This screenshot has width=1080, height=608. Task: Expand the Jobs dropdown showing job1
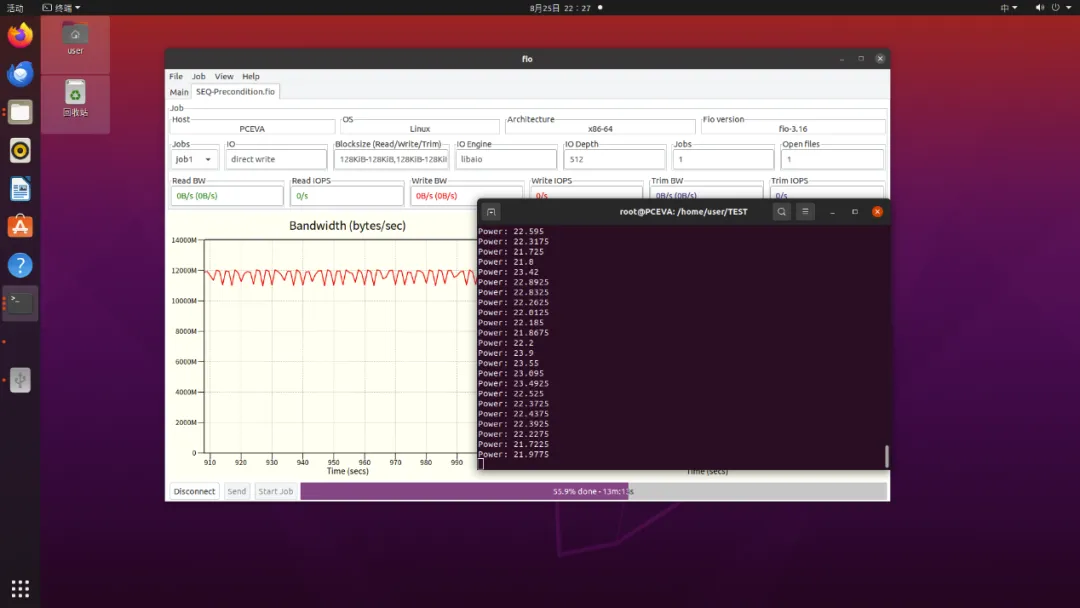194,159
